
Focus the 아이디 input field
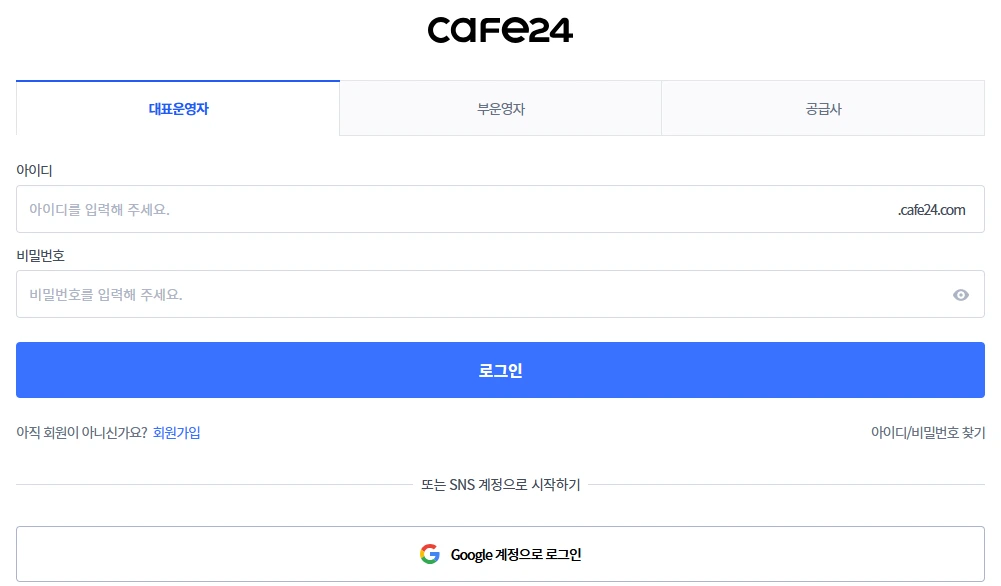pyautogui.click(x=400, y=209)
